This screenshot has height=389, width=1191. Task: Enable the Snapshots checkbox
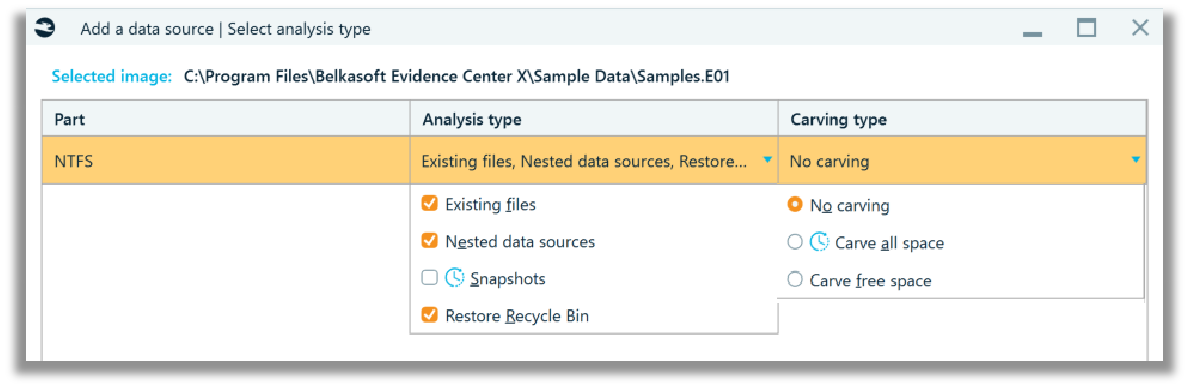tap(429, 278)
